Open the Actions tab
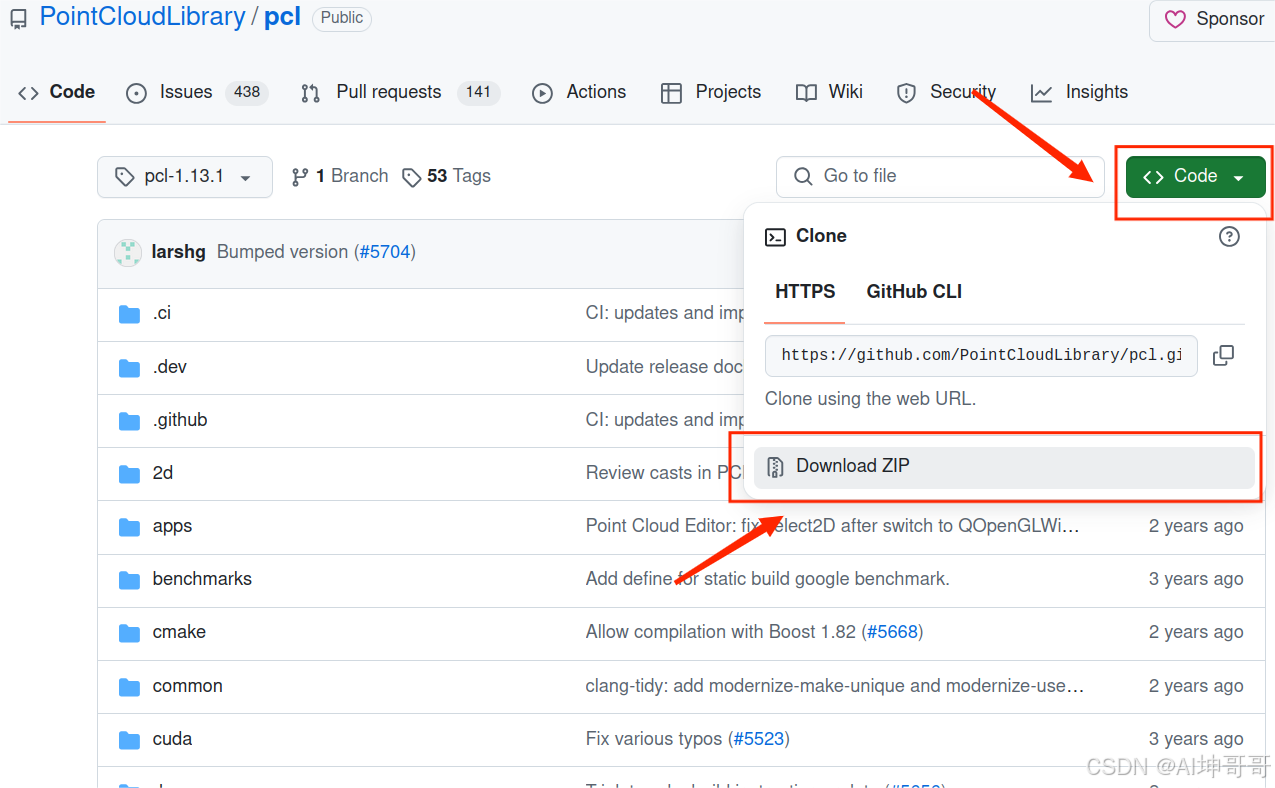 click(x=579, y=92)
